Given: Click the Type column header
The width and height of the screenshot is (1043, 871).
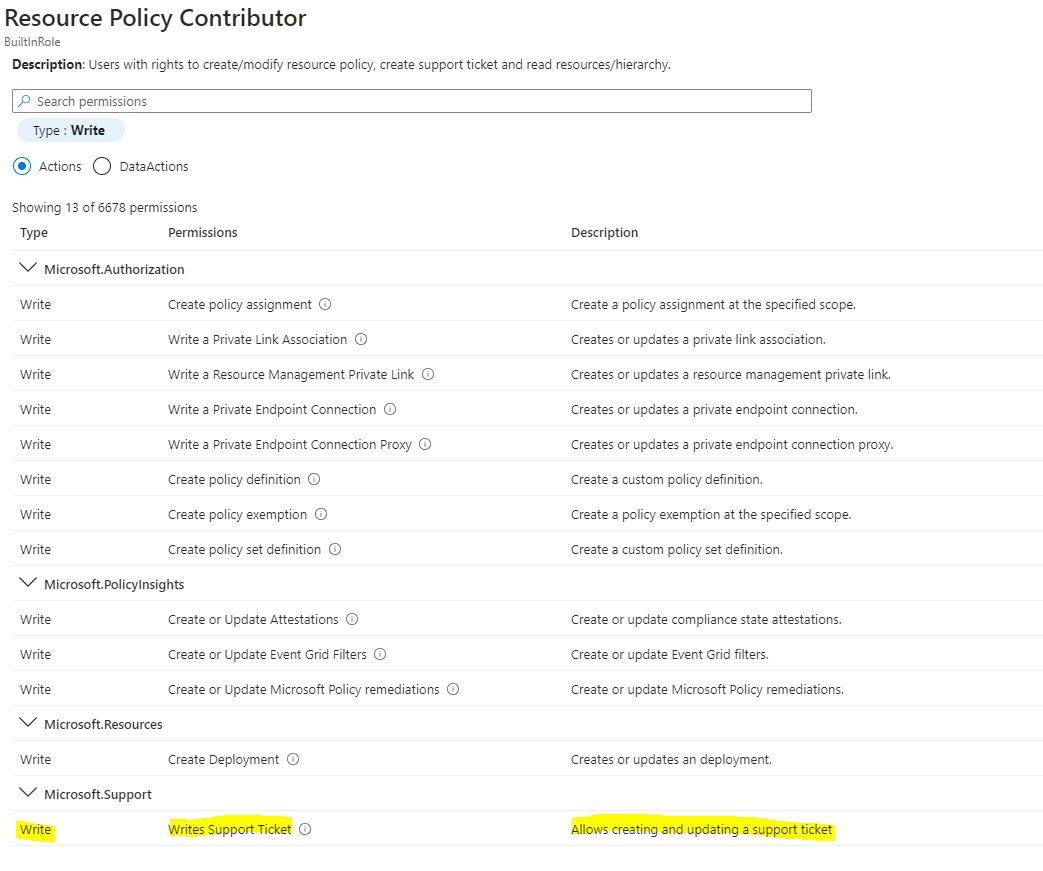Looking at the screenshot, I should pyautogui.click(x=34, y=233).
